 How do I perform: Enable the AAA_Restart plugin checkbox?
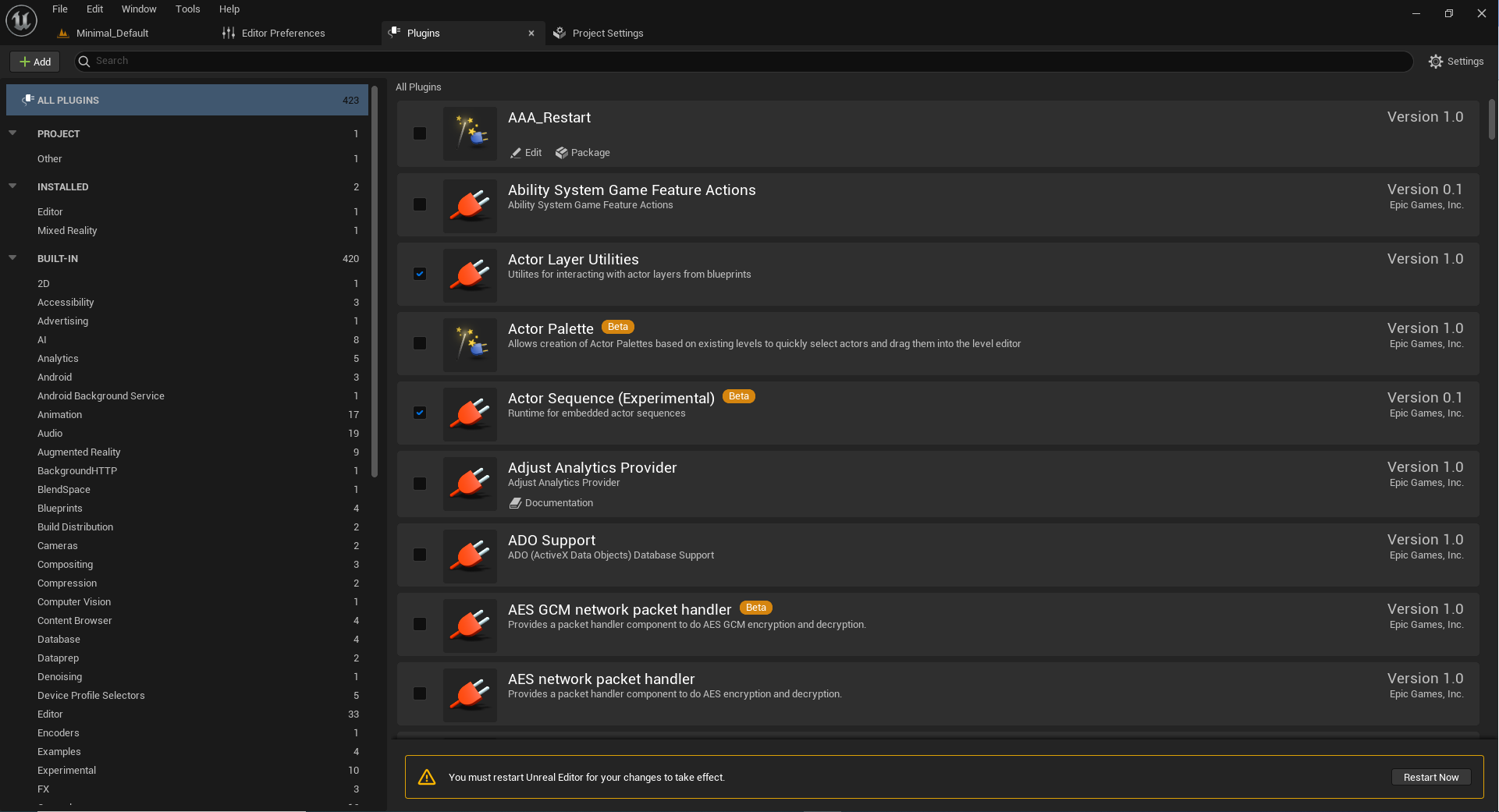point(420,133)
